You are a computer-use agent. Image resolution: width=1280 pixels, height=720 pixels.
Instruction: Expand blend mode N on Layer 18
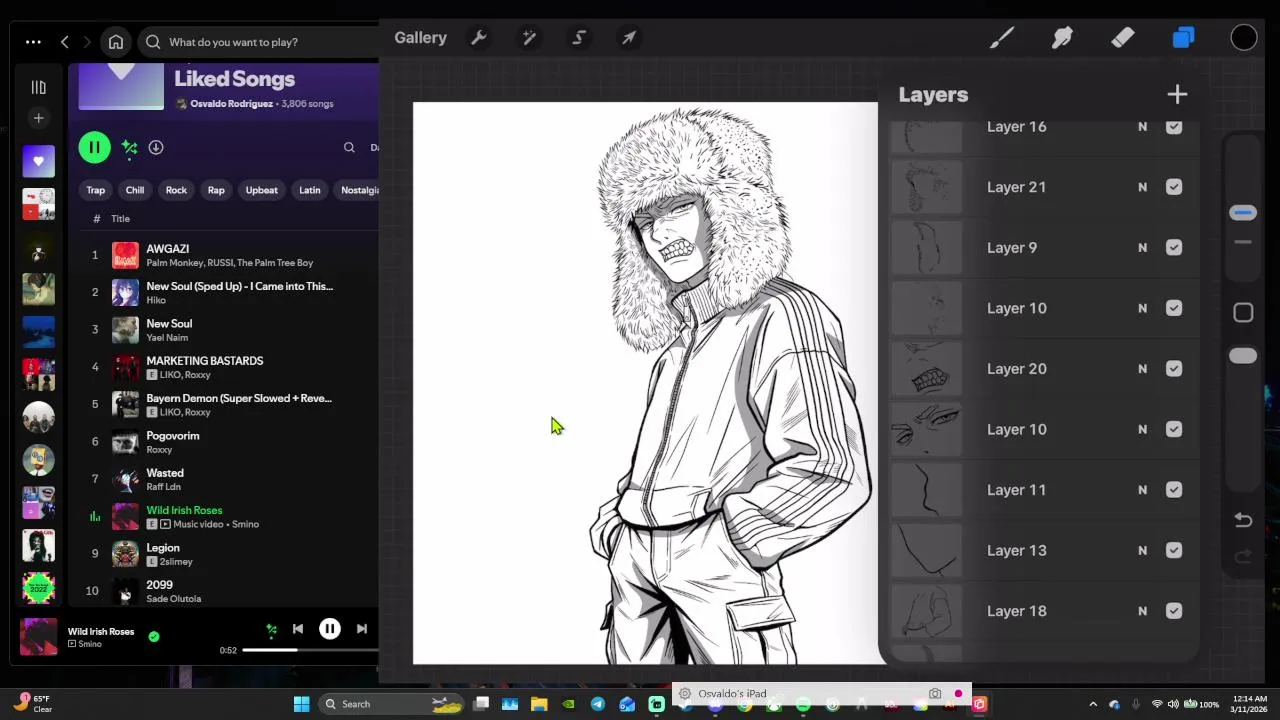click(x=1142, y=611)
